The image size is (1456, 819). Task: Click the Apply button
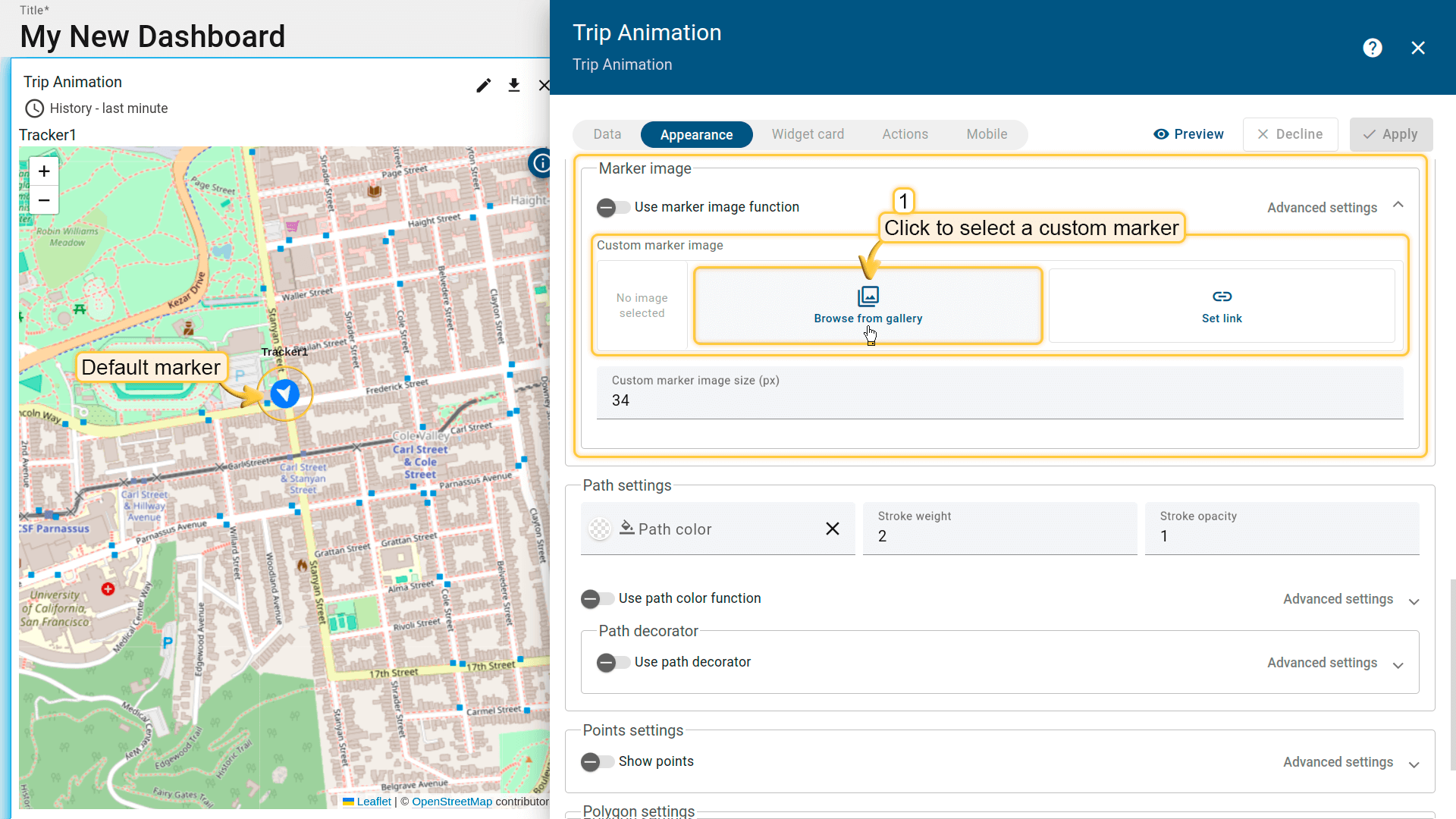point(1391,134)
